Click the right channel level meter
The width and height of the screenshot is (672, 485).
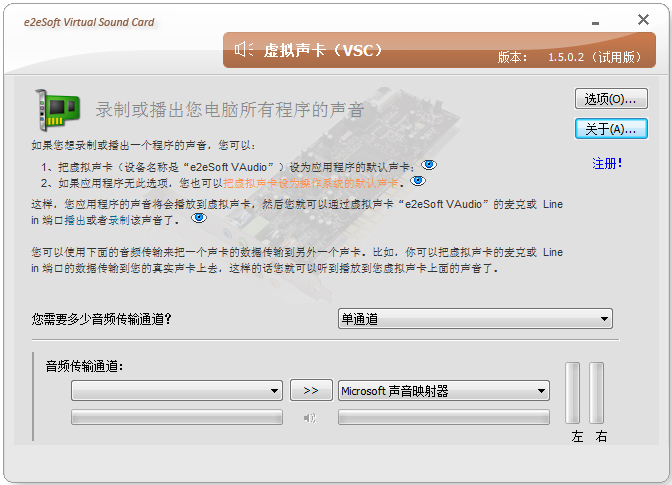[x=597, y=393]
